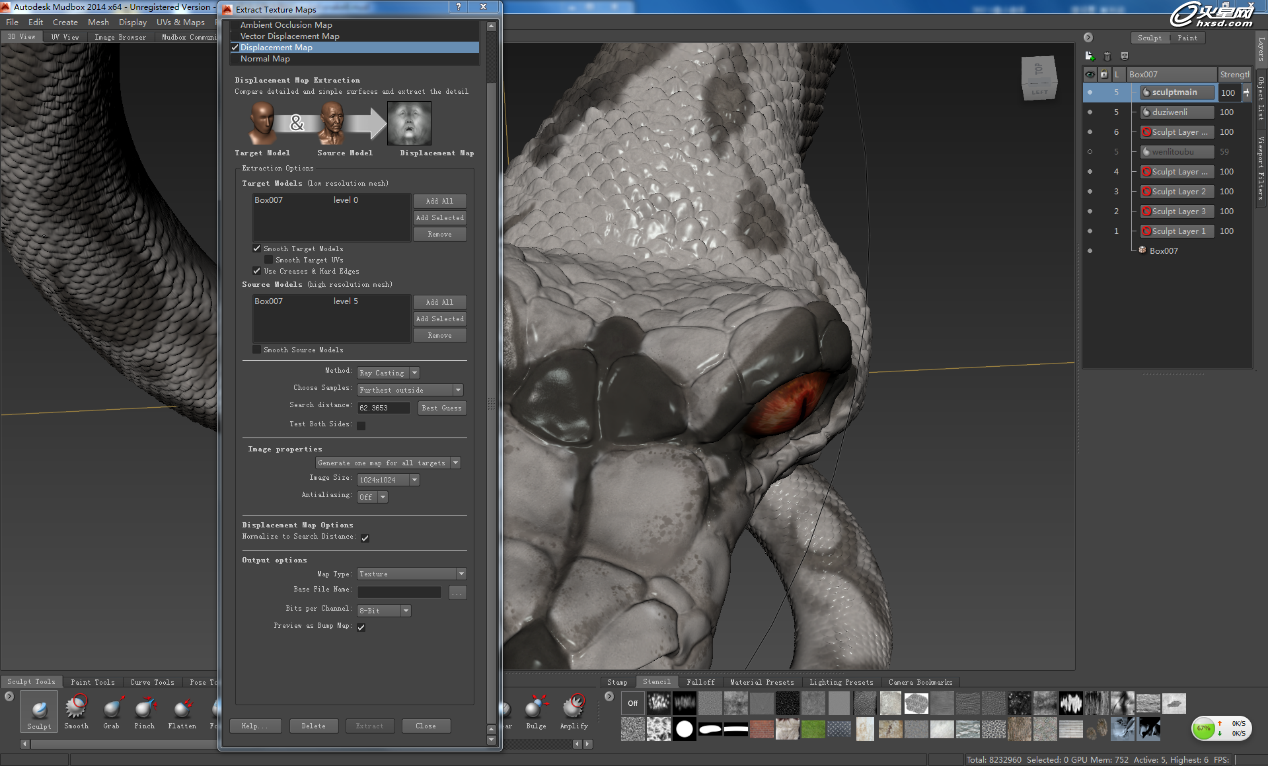Switch to Curve Tools tab

pos(152,682)
